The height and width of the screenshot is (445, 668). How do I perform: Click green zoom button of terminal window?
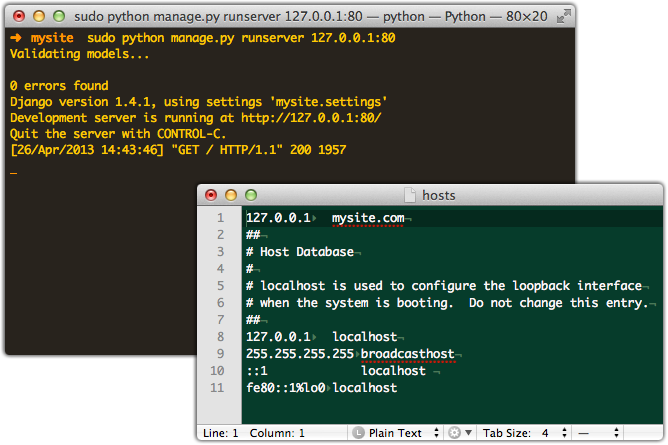pos(59,16)
